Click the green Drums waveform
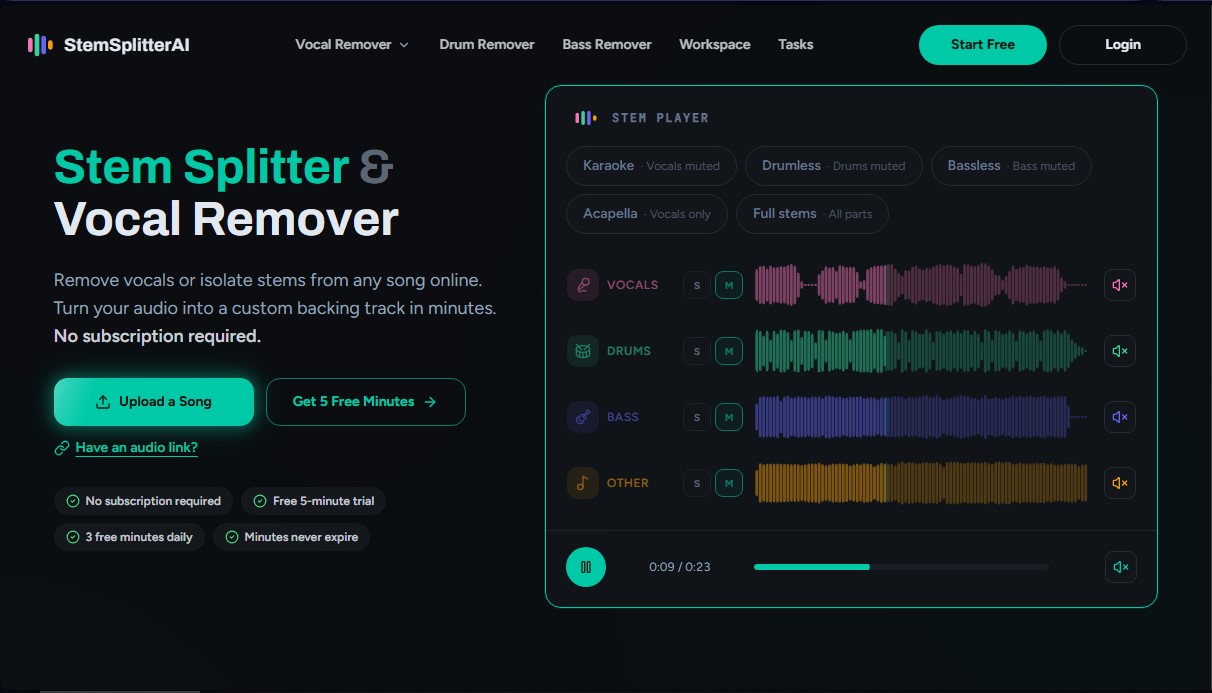Screen dimensions: 1212x693 point(921,351)
